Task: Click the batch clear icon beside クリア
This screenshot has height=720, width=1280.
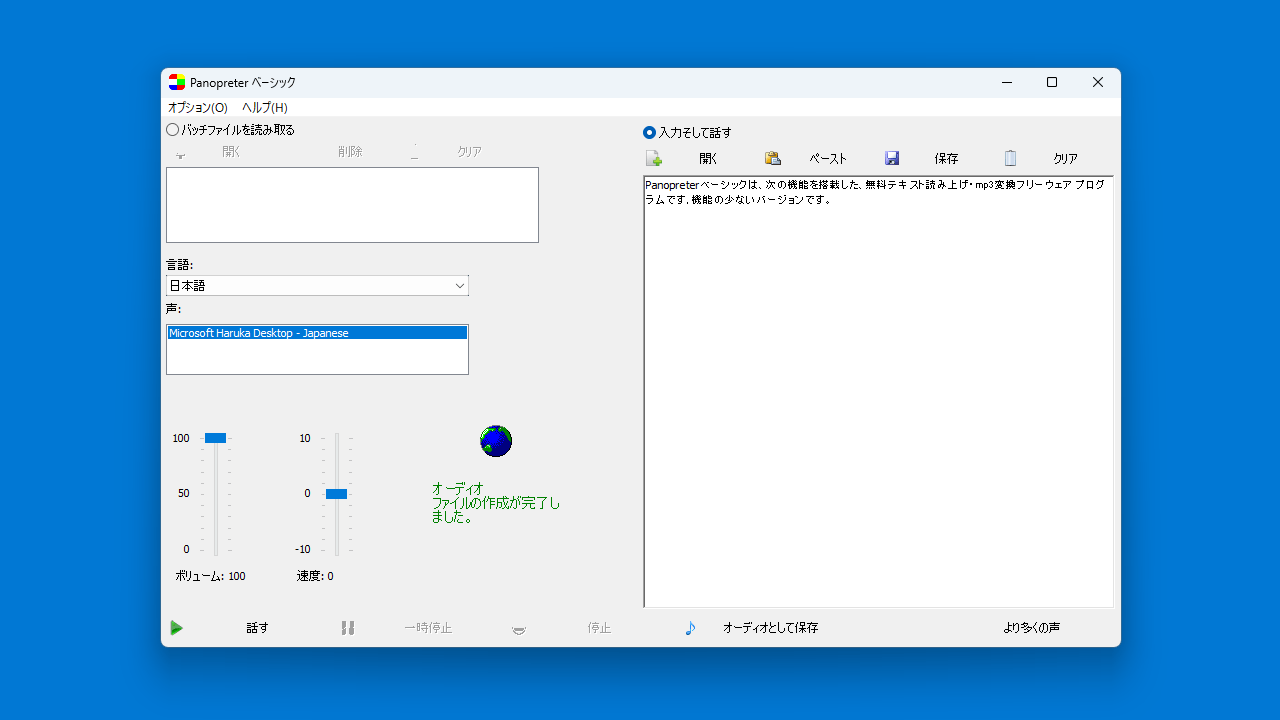Action: point(414,153)
